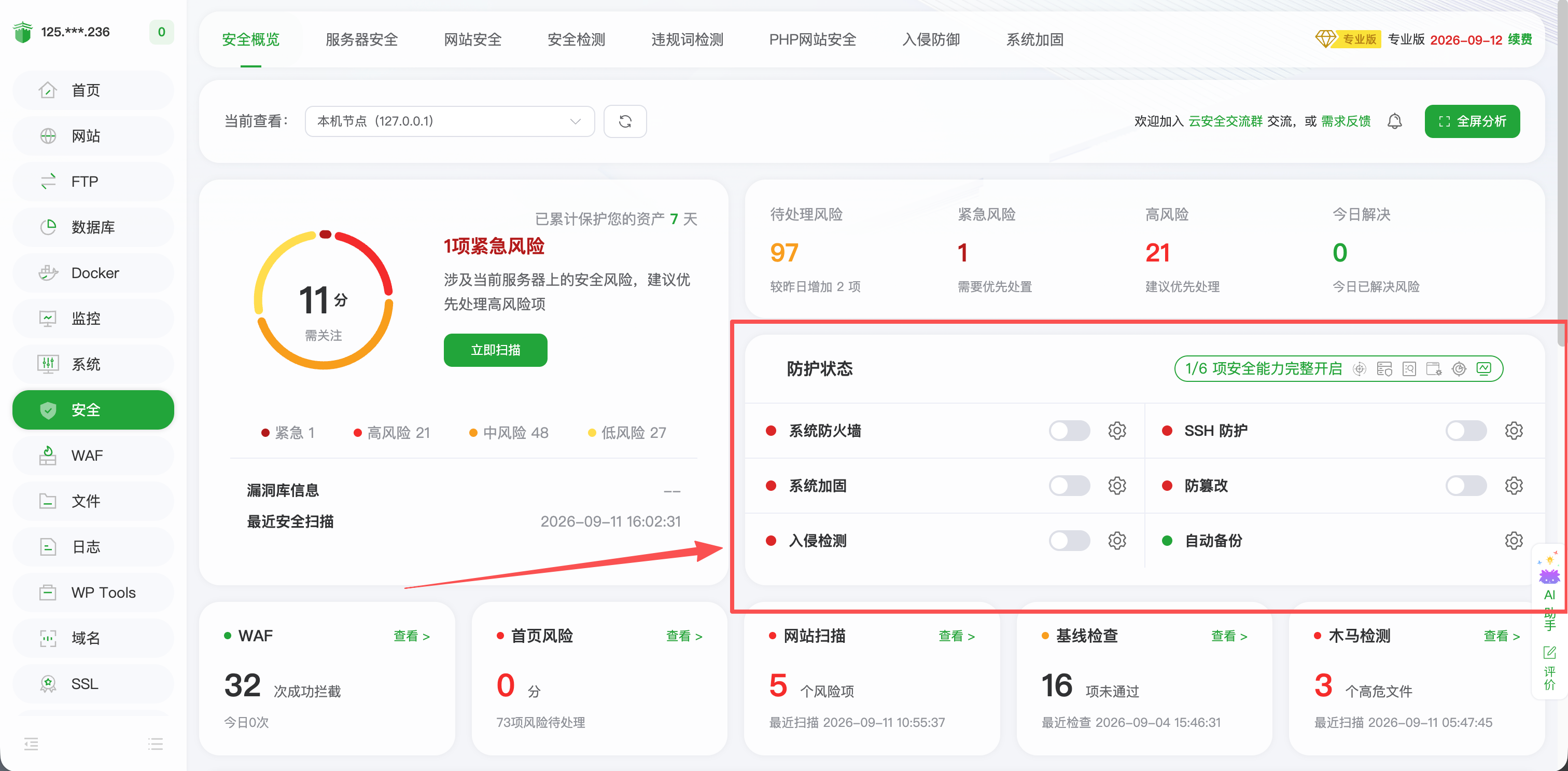Viewport: 1568px width, 771px height.
Task: Click the refresh node button
Action: tap(624, 121)
